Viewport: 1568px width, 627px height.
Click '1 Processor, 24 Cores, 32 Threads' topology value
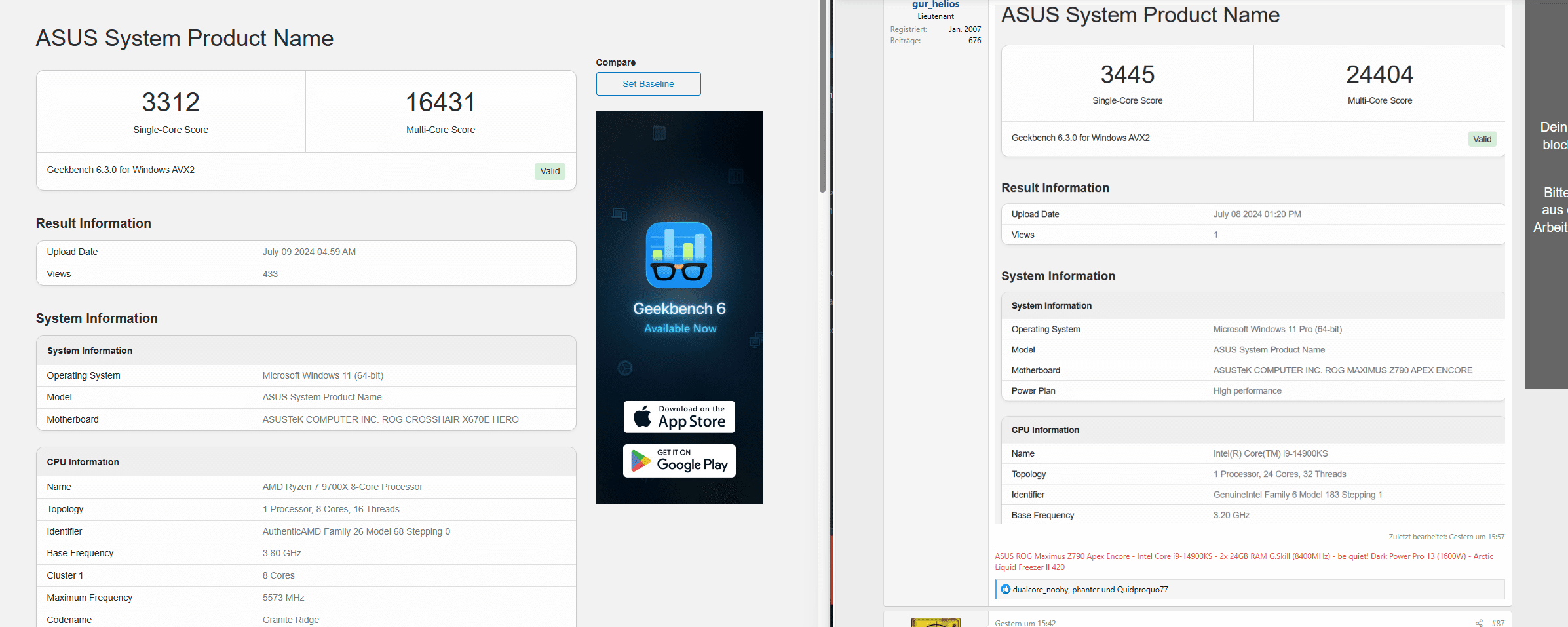click(x=1279, y=474)
